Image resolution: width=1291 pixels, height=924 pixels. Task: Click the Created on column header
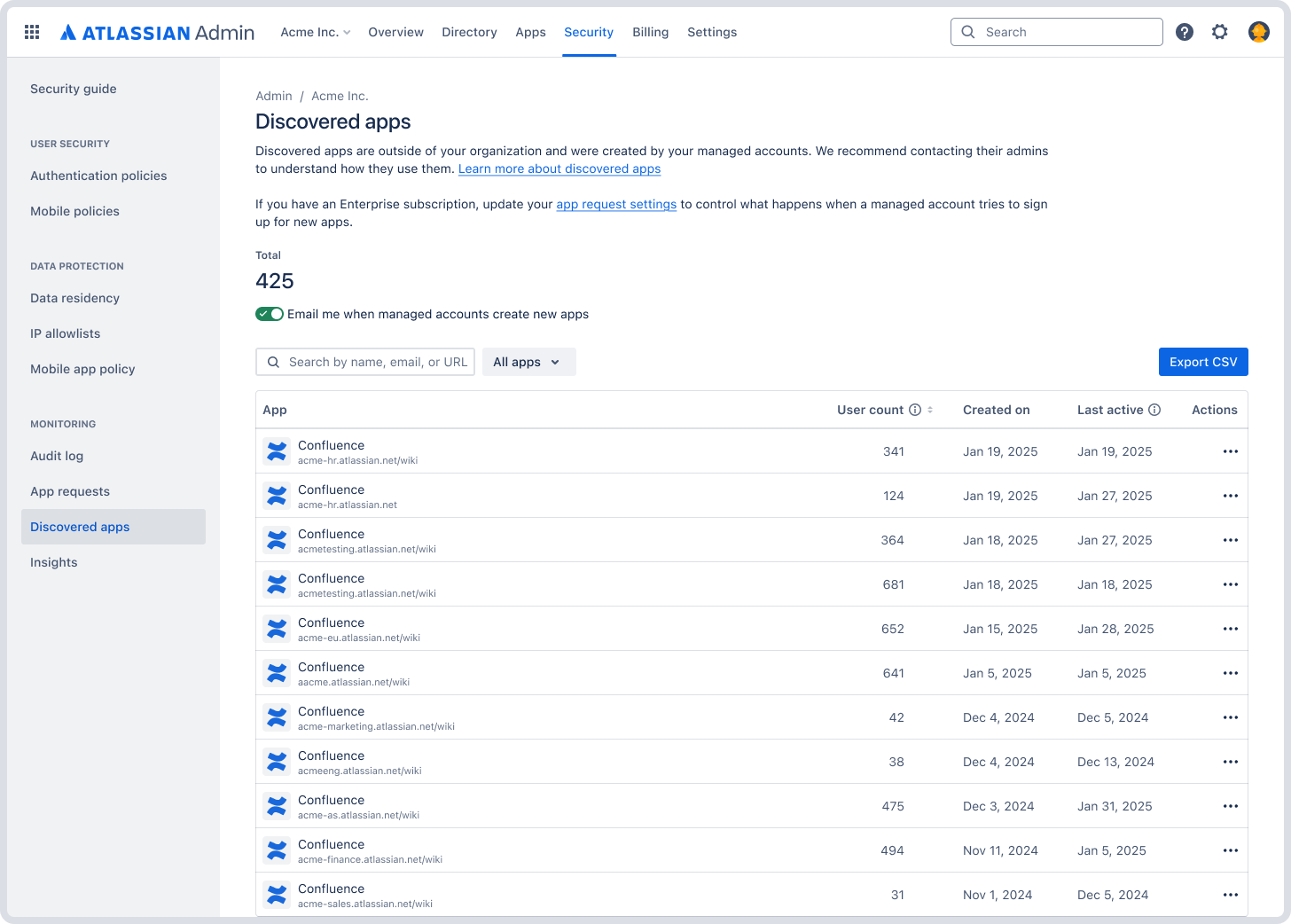pyautogui.click(x=997, y=410)
